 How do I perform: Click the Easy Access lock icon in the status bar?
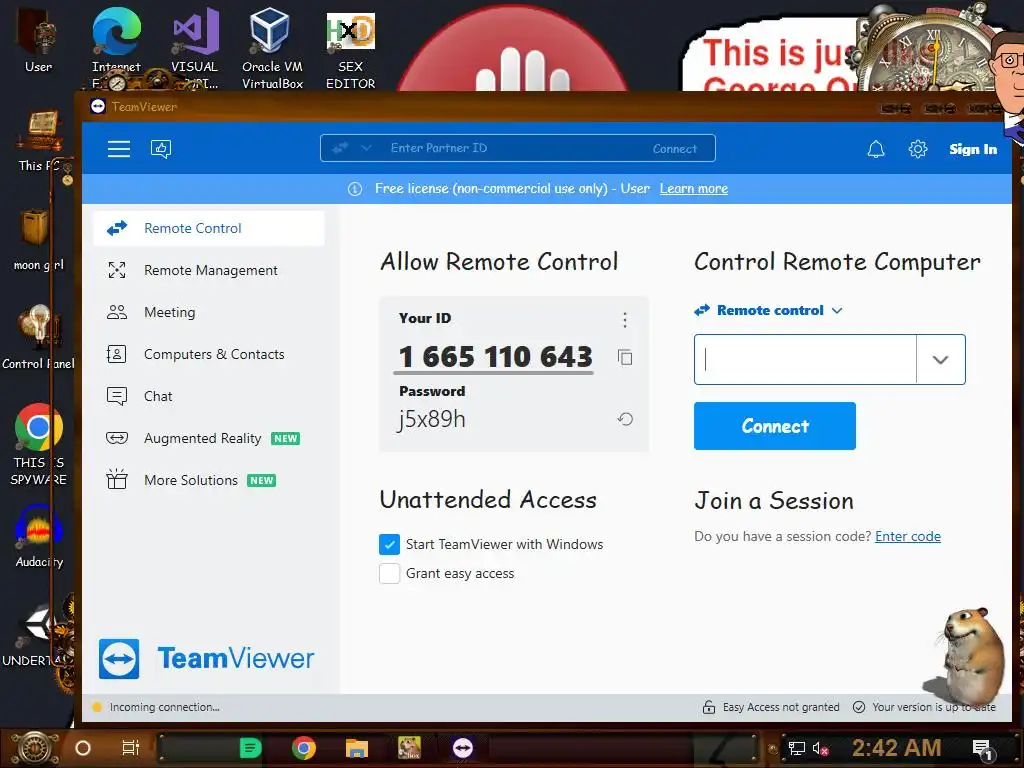709,707
